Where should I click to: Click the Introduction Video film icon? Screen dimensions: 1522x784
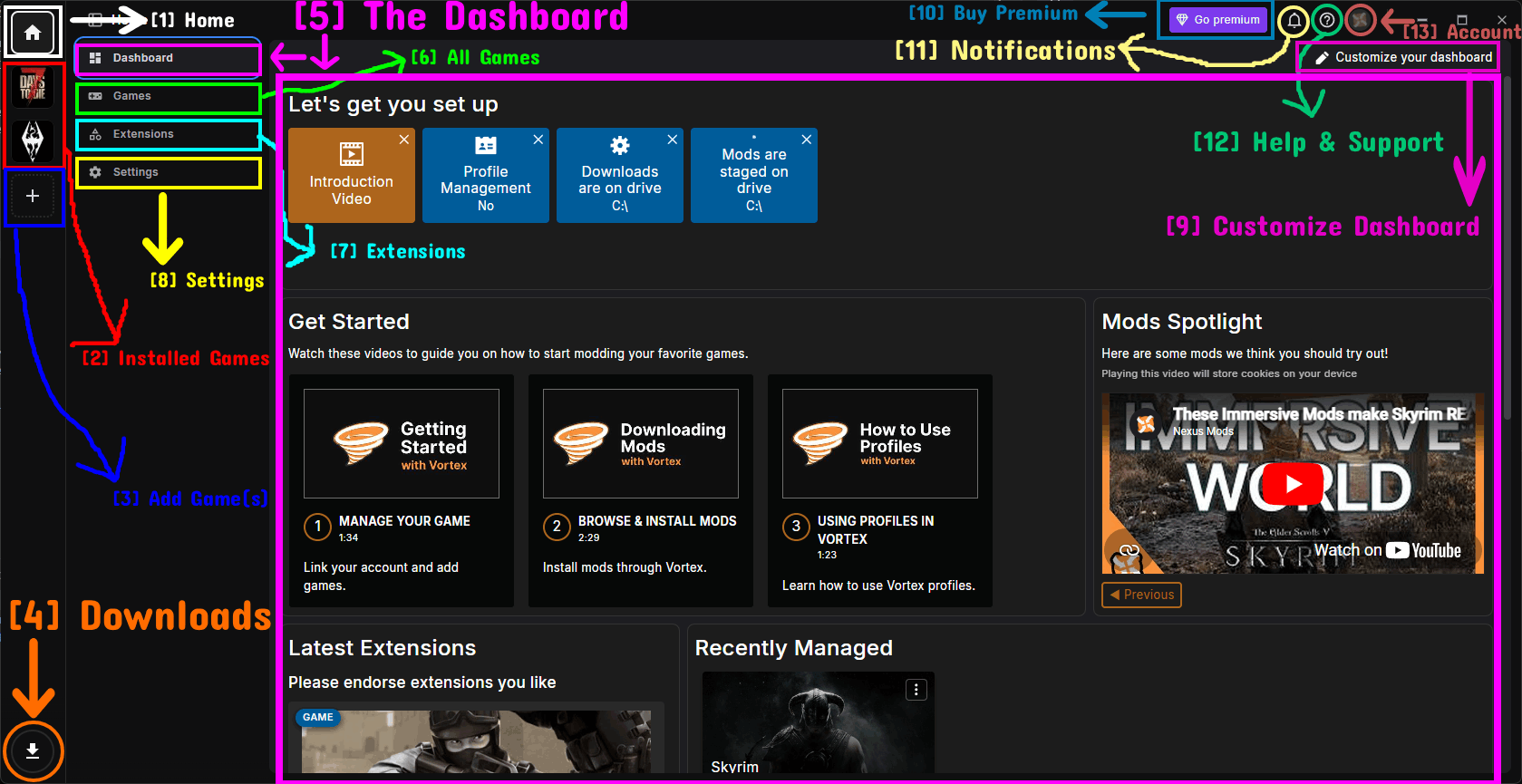(x=352, y=154)
